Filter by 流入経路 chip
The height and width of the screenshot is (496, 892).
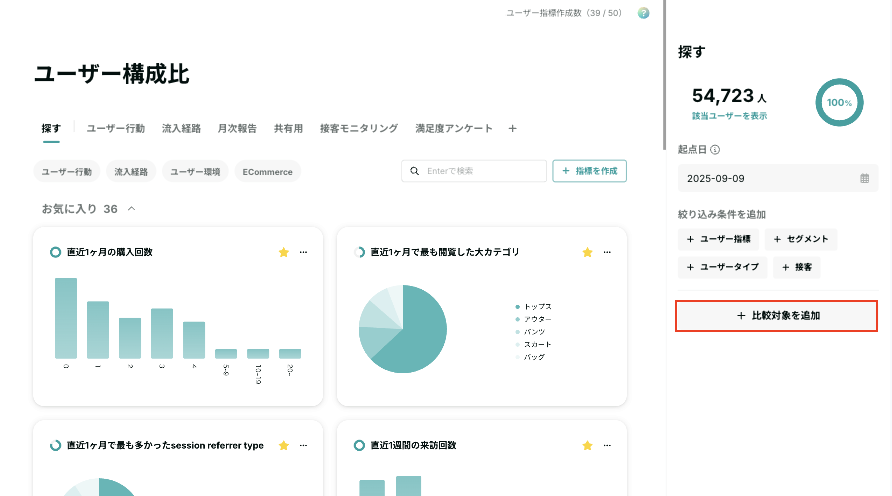[x=131, y=172]
